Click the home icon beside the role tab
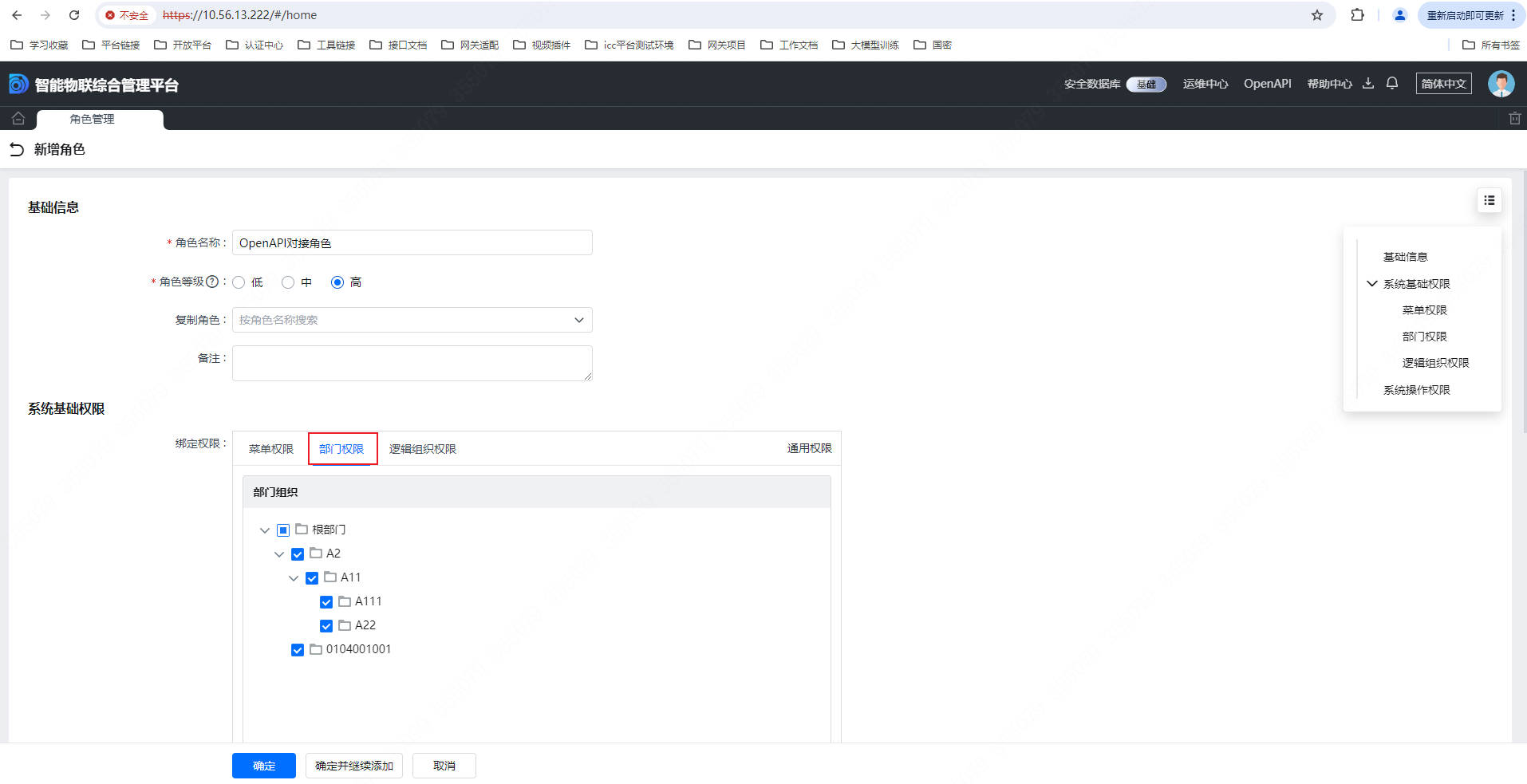Screen dimensions: 1527x784 pyautogui.click(x=18, y=119)
